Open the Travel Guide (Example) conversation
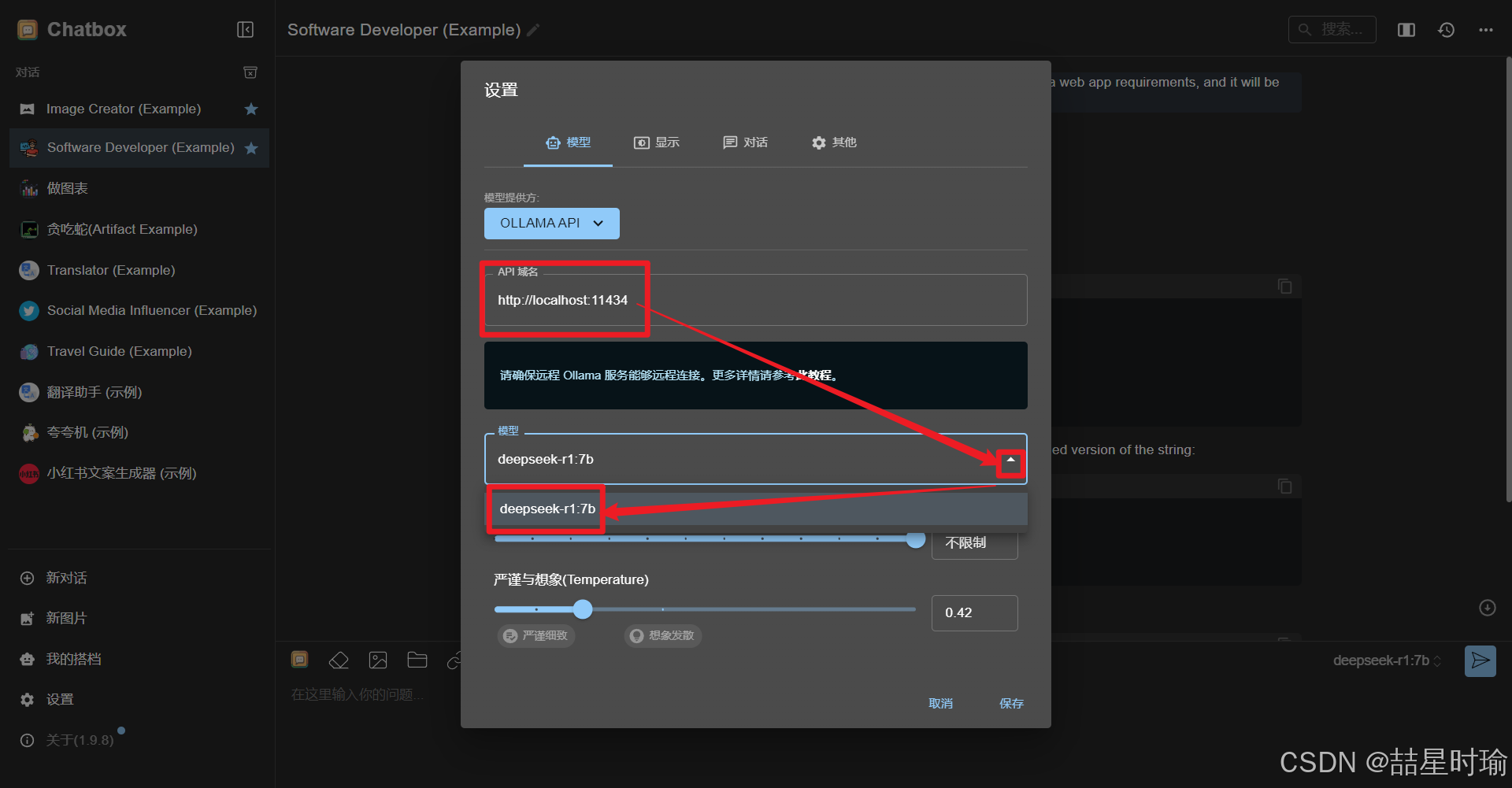This screenshot has width=1512, height=788. click(139, 351)
